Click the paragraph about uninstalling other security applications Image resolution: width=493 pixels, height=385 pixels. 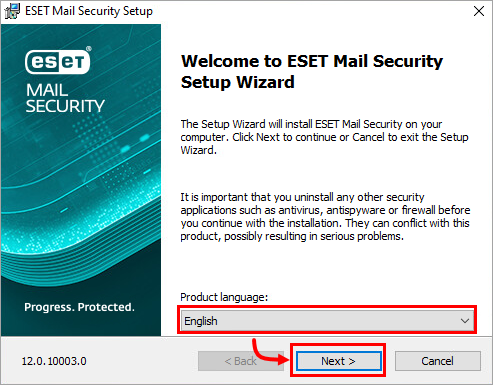(325, 217)
